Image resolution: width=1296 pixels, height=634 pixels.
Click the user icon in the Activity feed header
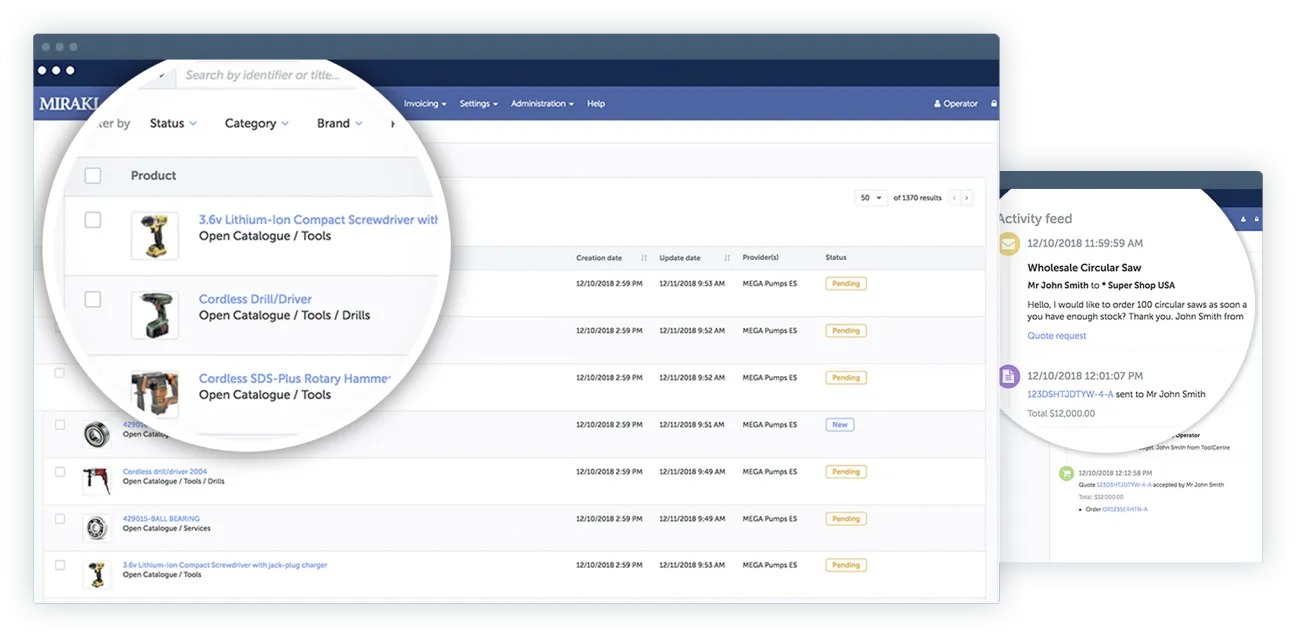pos(1243,218)
